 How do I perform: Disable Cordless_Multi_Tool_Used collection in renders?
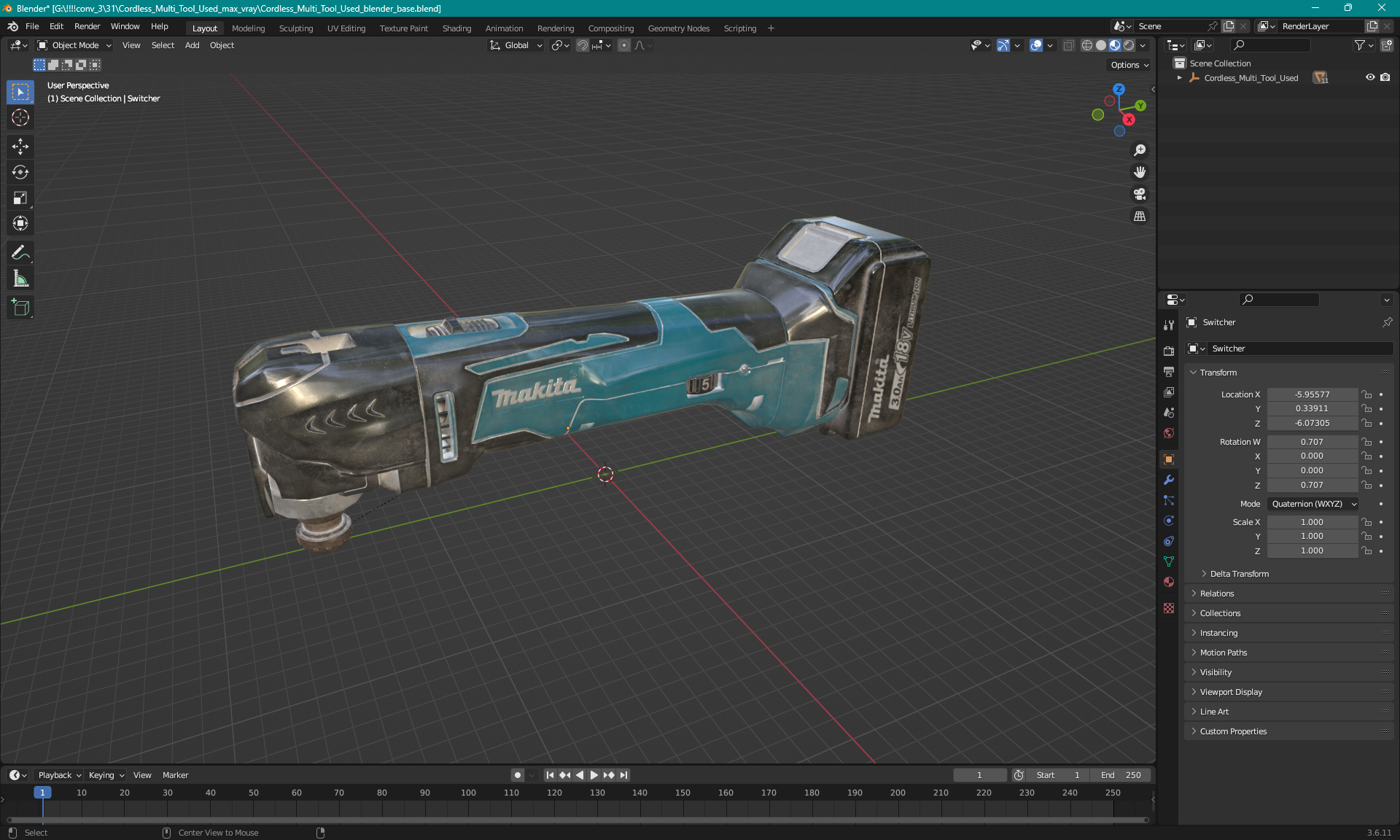tap(1385, 77)
